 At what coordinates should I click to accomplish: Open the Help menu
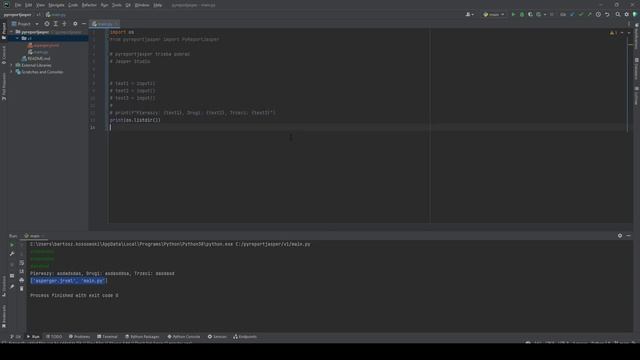tap(158, 5)
